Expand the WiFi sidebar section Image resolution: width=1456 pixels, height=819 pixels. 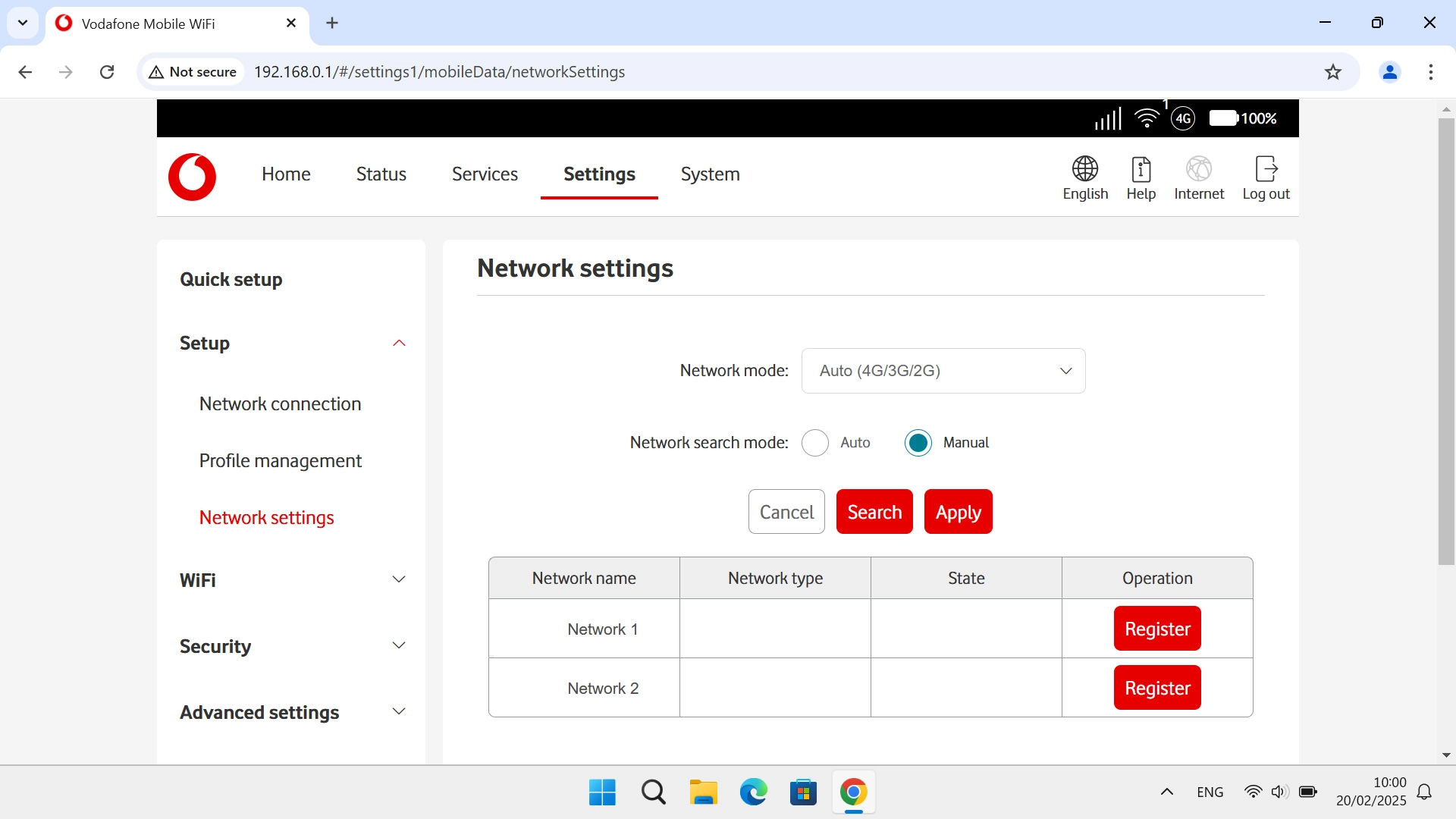[x=399, y=580]
